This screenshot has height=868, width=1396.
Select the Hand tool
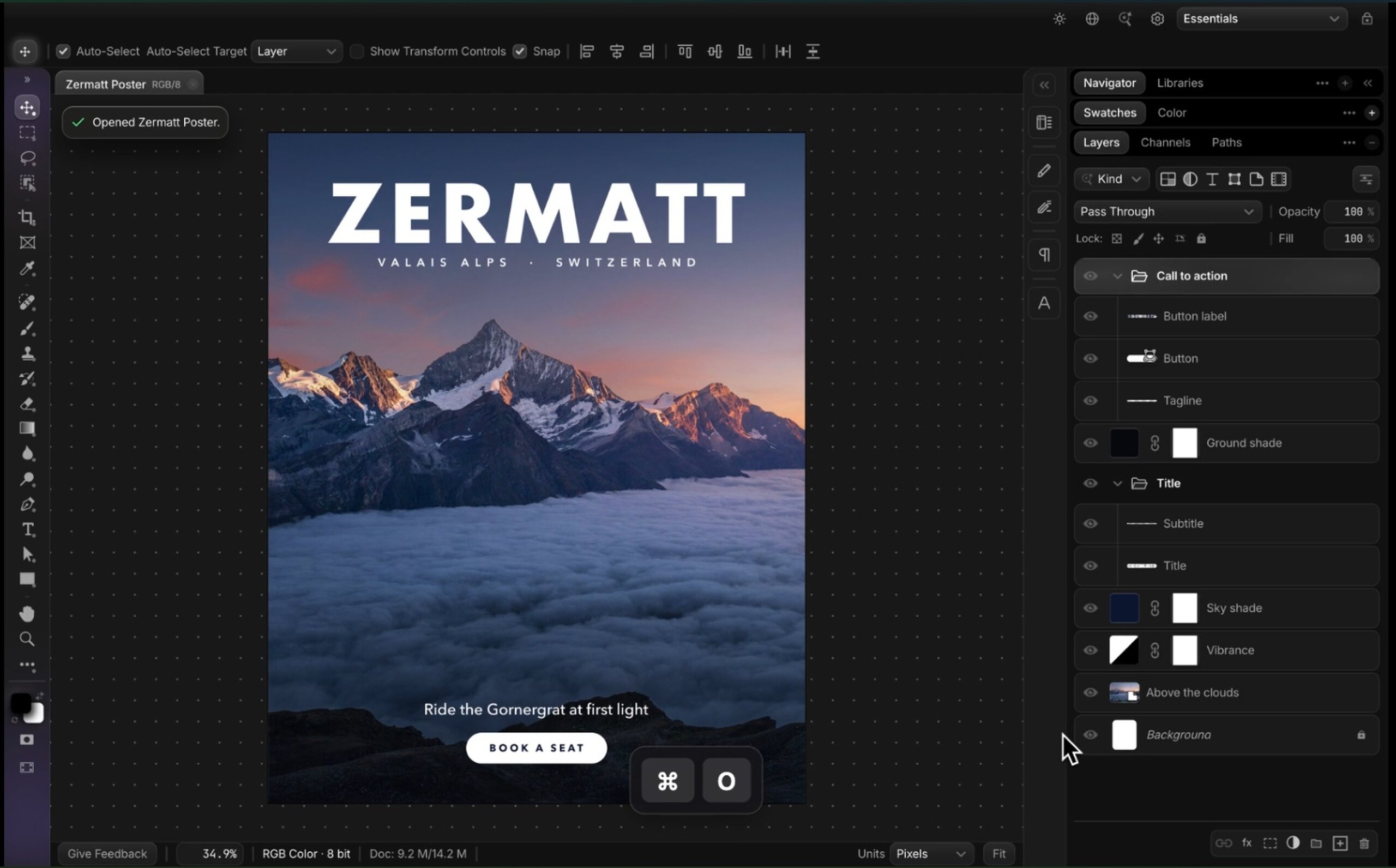28,614
